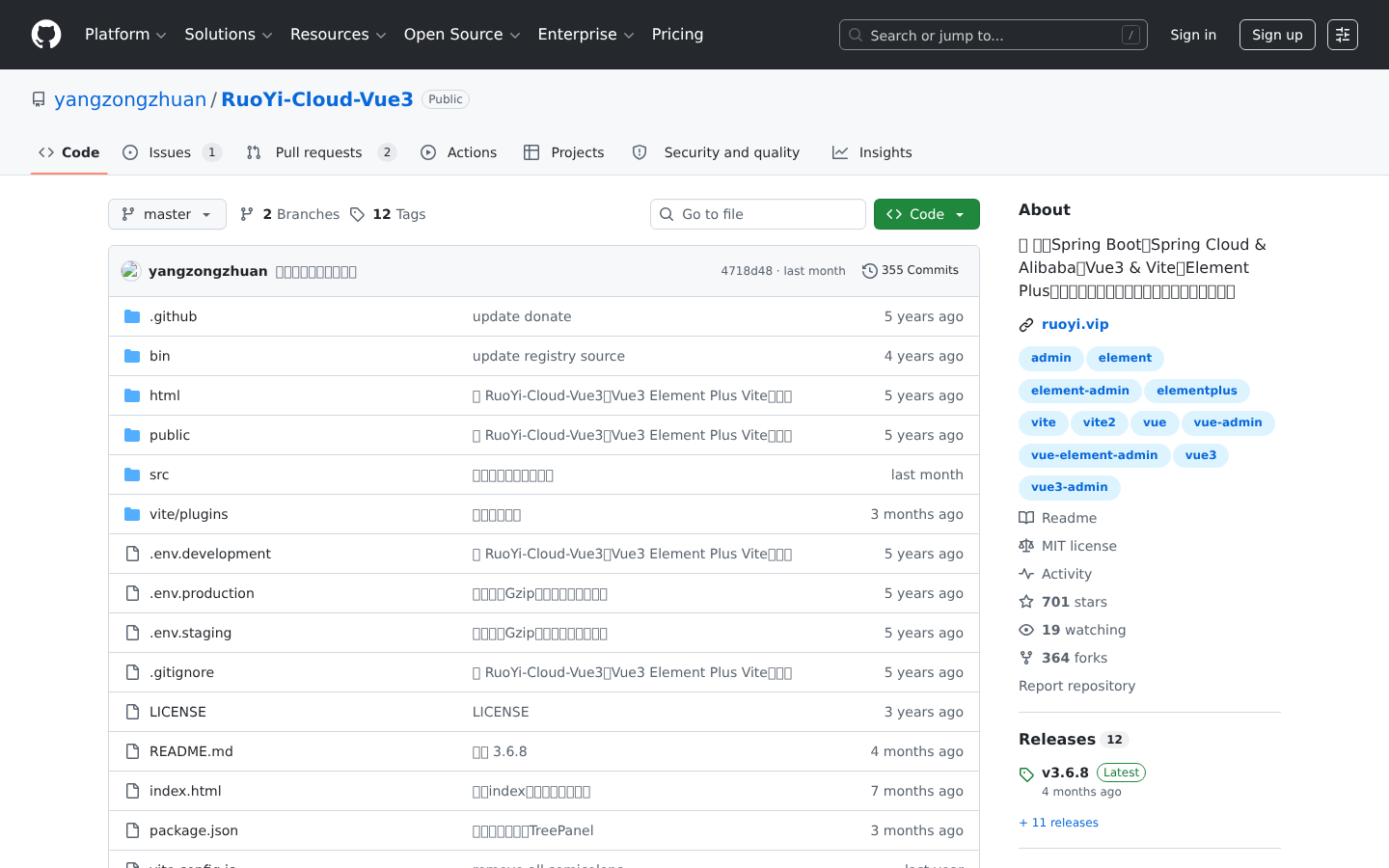The width and height of the screenshot is (1389, 868).
Task: Open the yangzongzhuan owner link
Action: (x=130, y=99)
